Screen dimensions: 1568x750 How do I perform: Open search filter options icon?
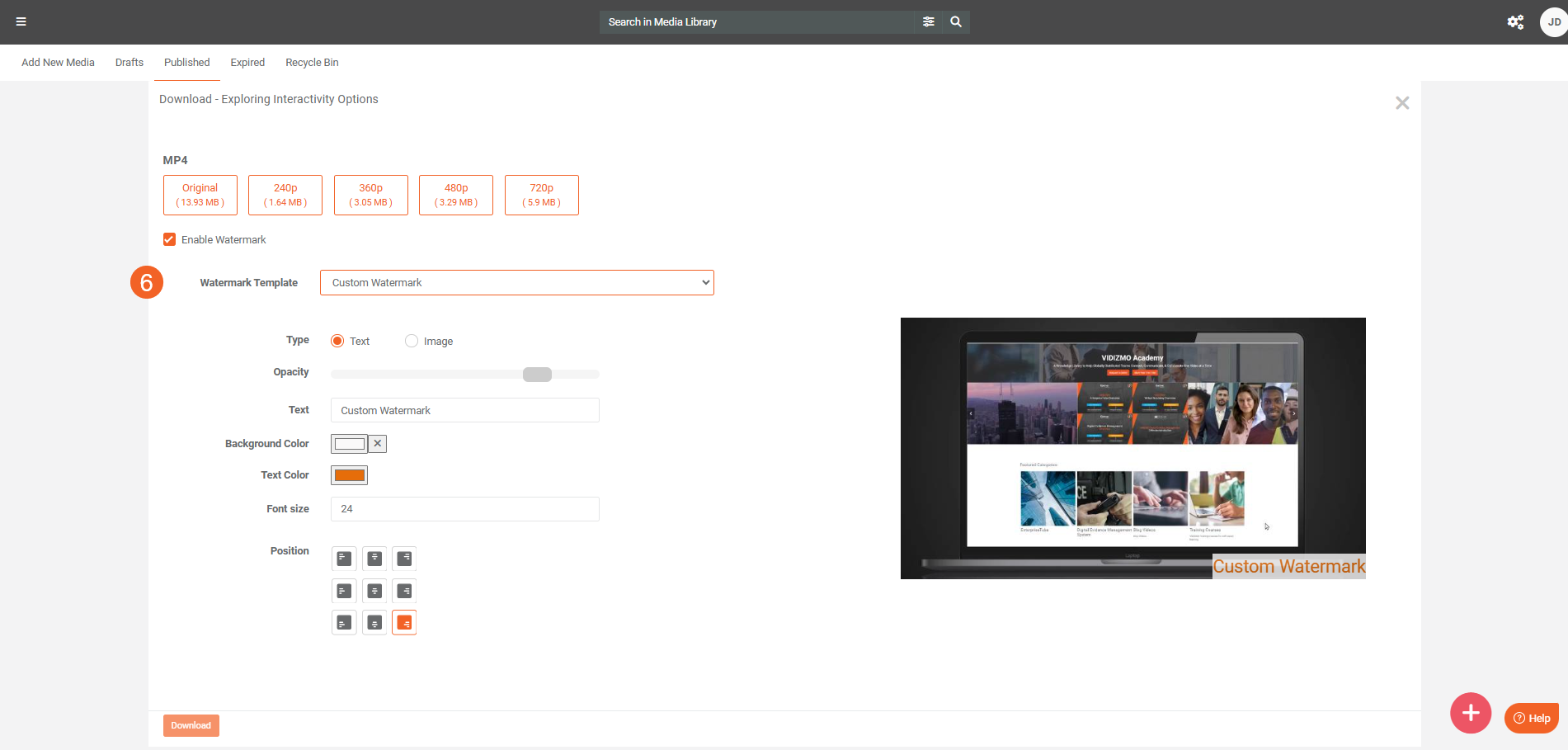coord(929,21)
